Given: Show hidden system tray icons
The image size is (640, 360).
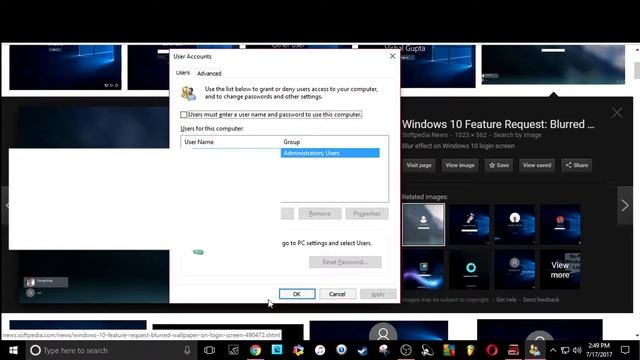Looking at the screenshot, I should click(x=553, y=350).
